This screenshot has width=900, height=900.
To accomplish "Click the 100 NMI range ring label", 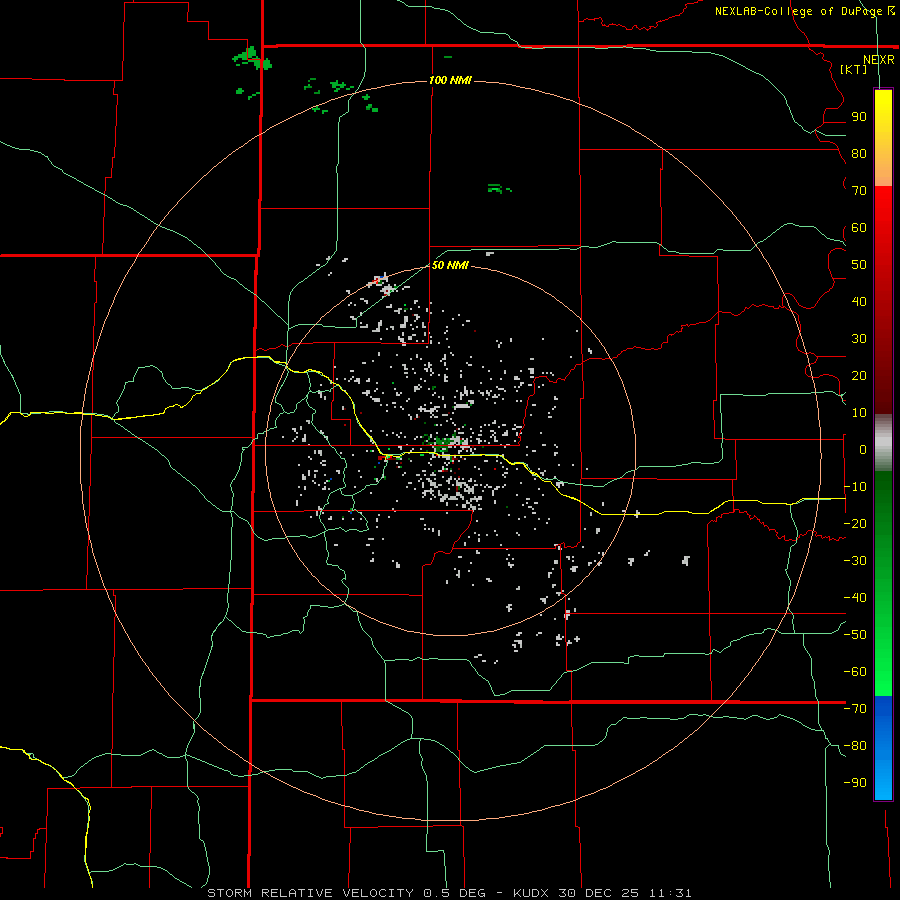I will click(450, 80).
